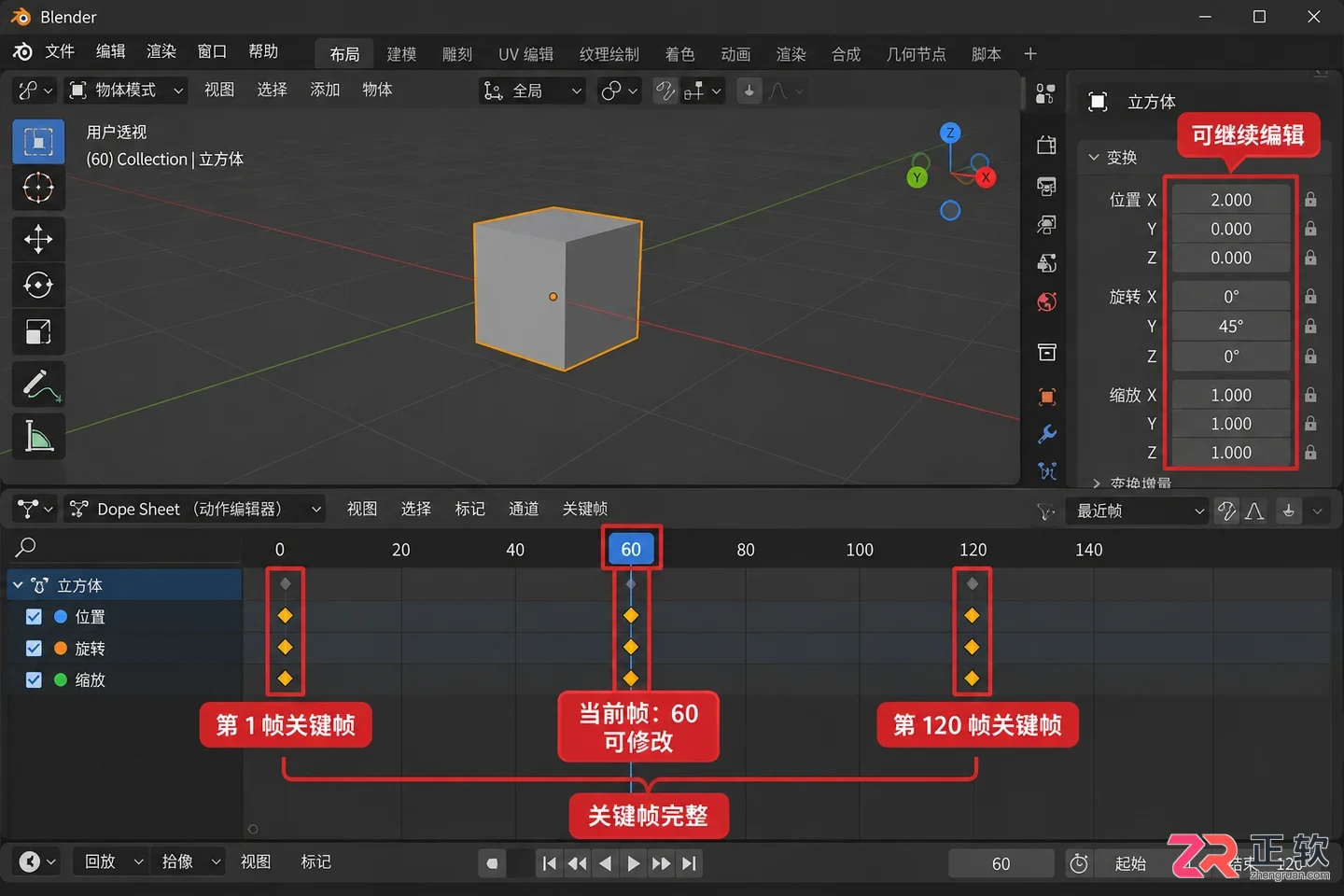1344x896 pixels.
Task: Open the Particles properties tab
Action: tap(1046, 470)
